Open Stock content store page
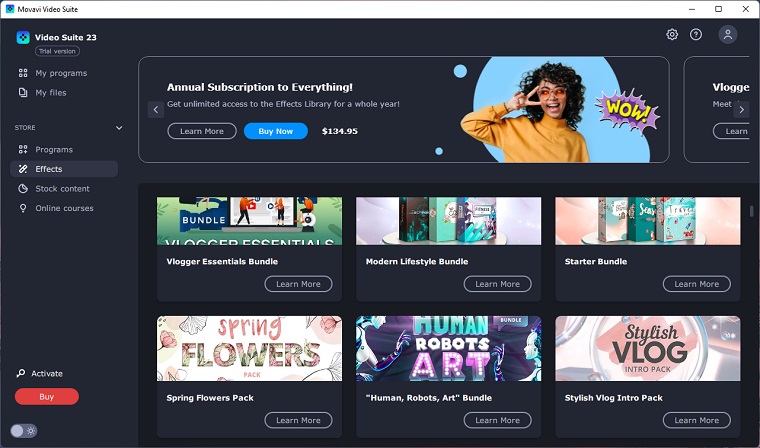The height and width of the screenshot is (448, 760). 64,189
